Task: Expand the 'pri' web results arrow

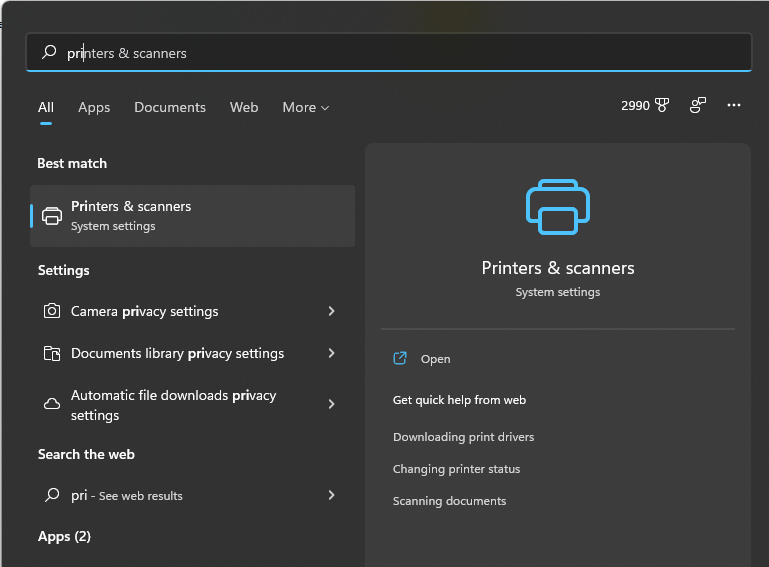Action: point(331,495)
